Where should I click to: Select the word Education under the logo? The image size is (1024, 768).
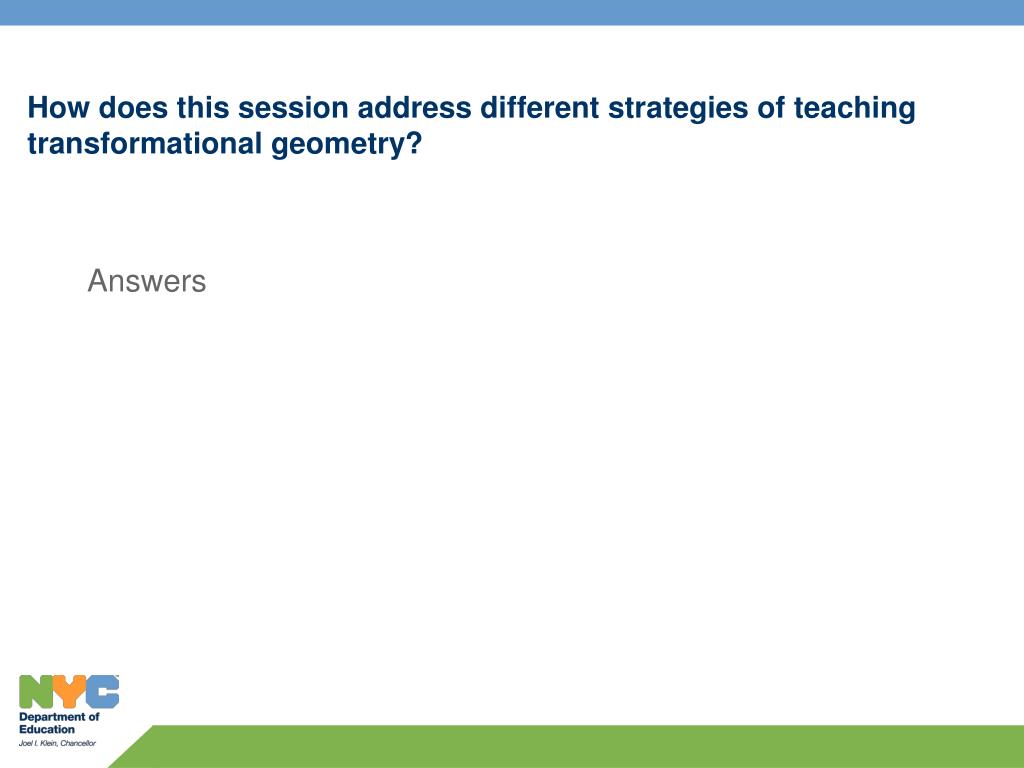tap(47, 729)
